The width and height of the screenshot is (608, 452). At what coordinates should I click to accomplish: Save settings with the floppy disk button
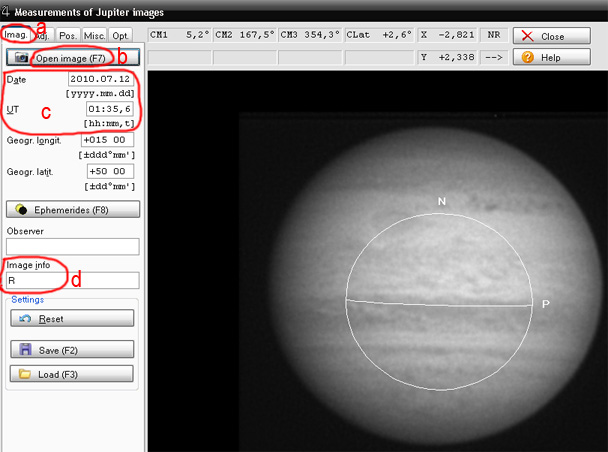point(72,350)
